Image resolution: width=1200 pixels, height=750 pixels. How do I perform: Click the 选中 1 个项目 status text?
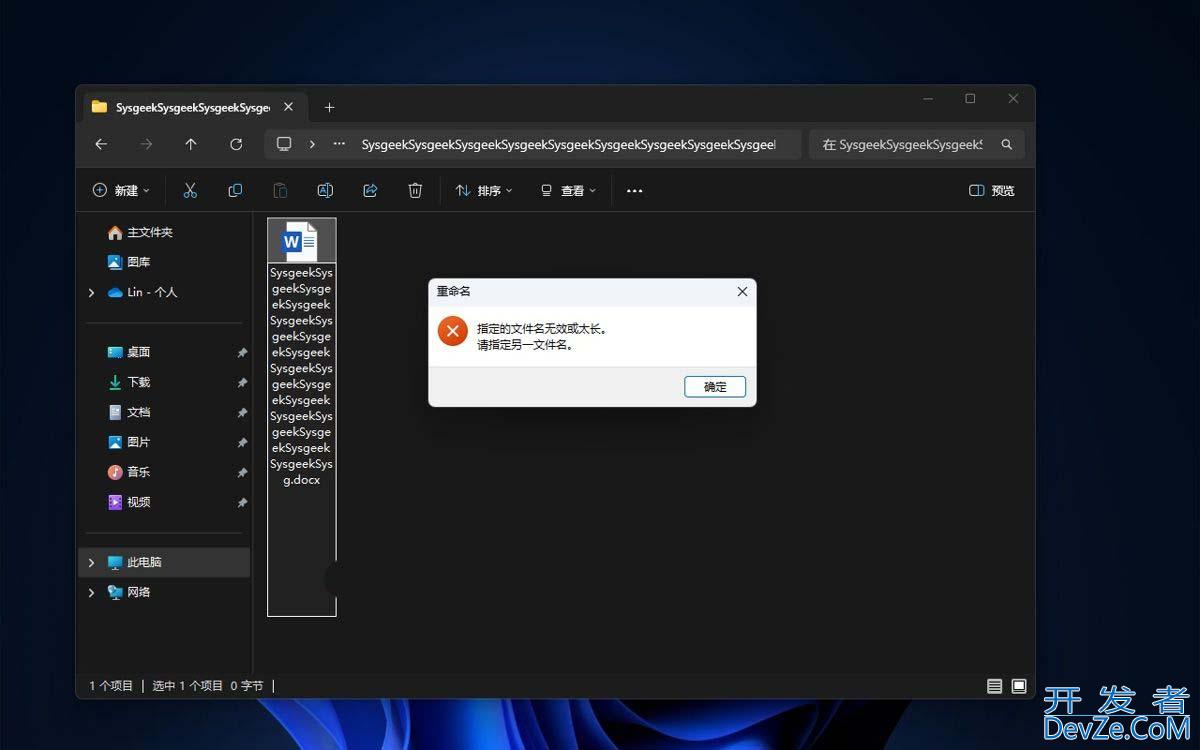[x=188, y=686]
